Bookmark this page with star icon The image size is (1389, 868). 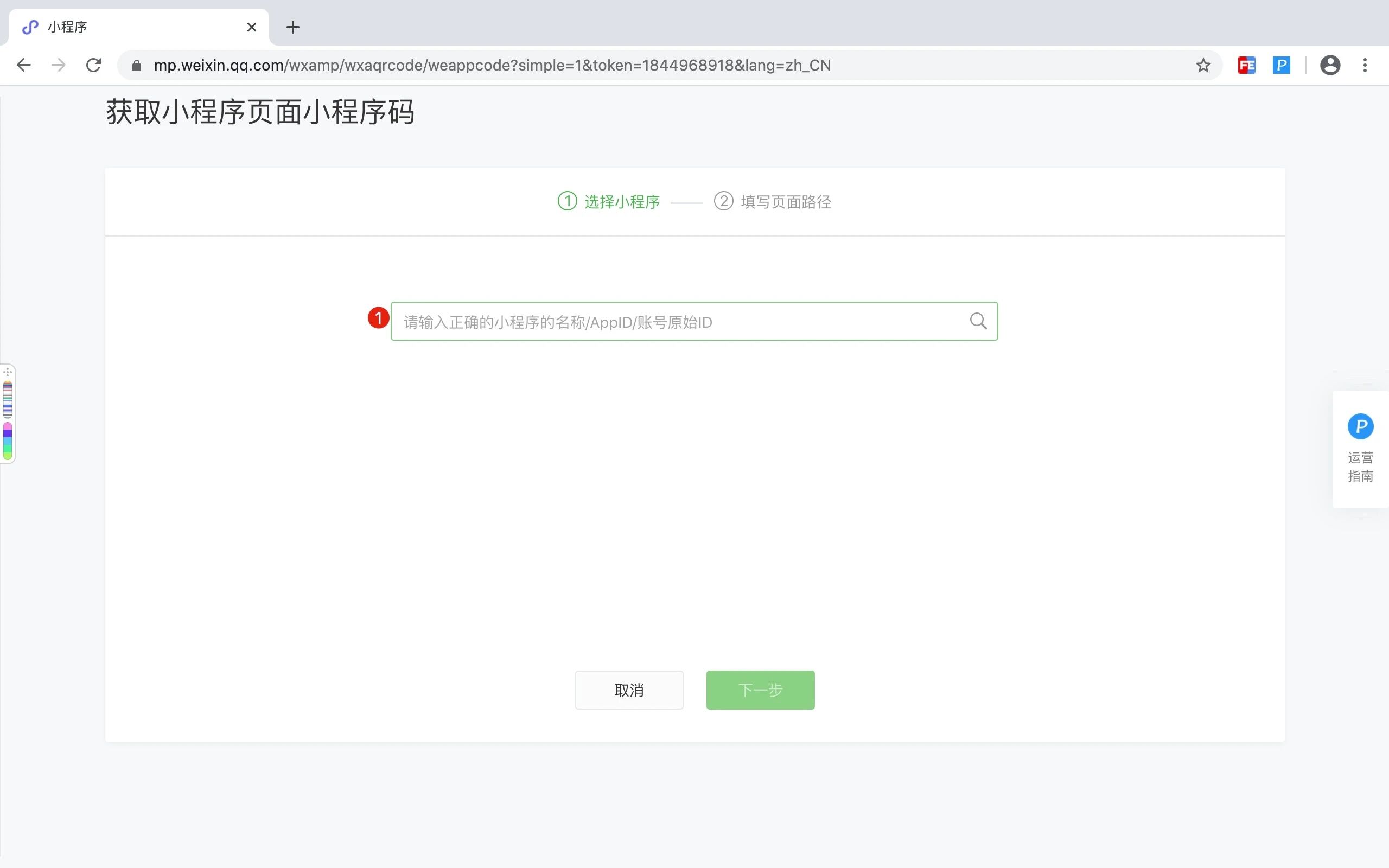coord(1203,66)
